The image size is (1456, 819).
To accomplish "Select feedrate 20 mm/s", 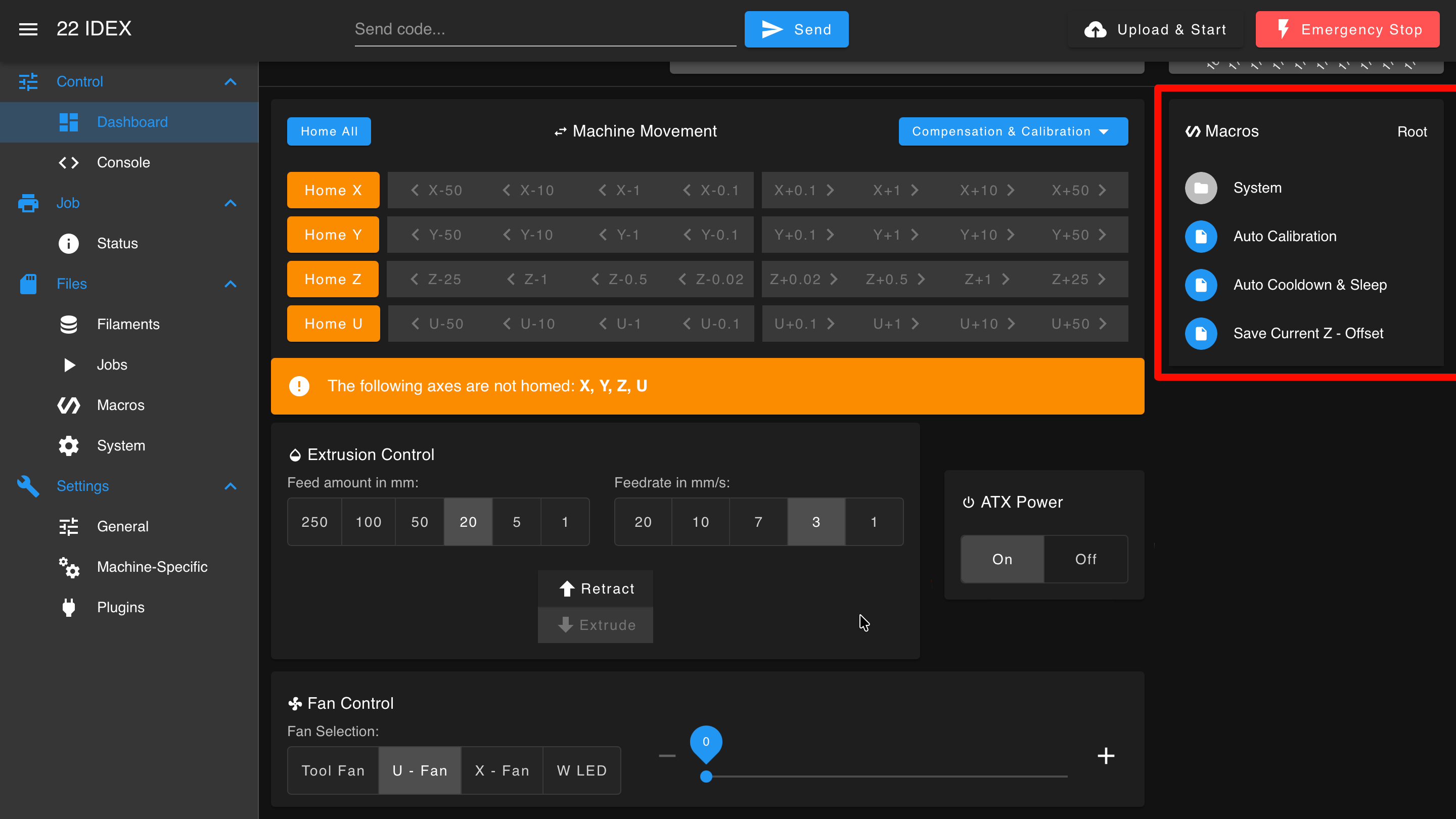I will click(643, 522).
